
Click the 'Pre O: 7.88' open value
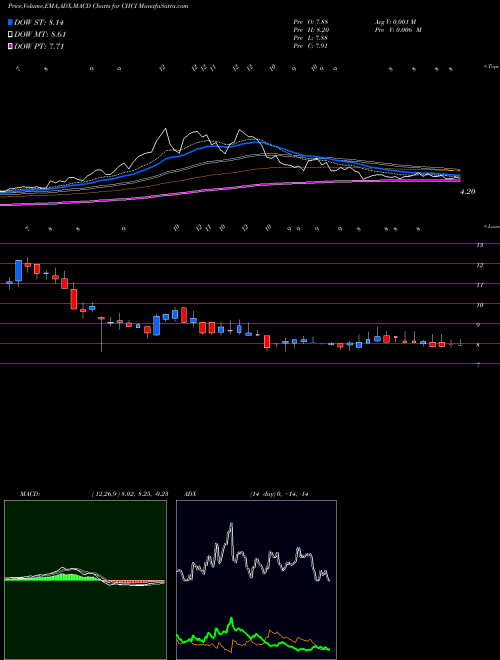(x=311, y=22)
